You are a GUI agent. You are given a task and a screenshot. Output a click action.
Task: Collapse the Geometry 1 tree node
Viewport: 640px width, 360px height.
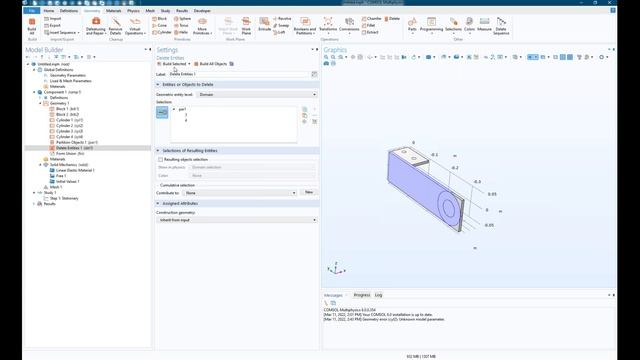[x=40, y=103]
